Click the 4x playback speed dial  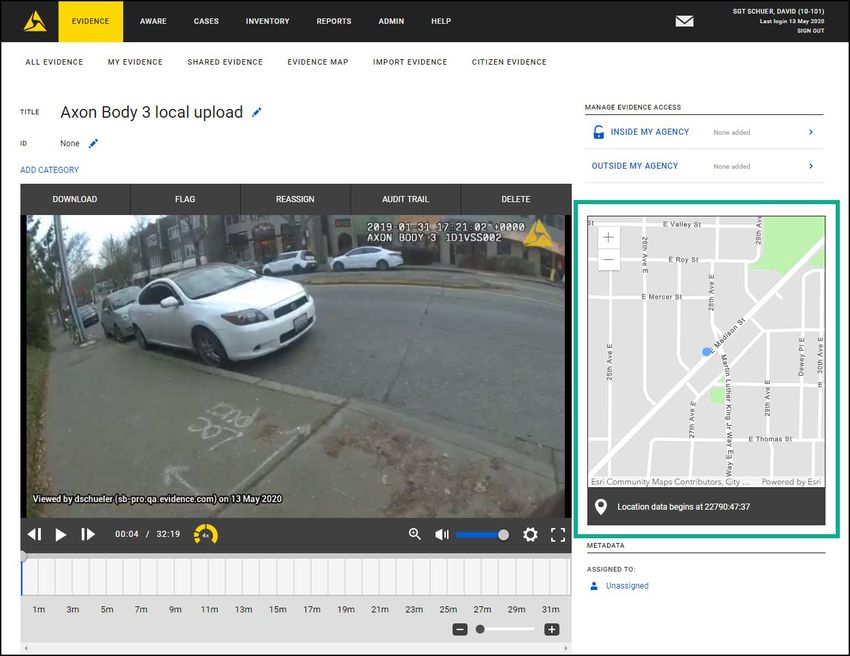point(206,535)
